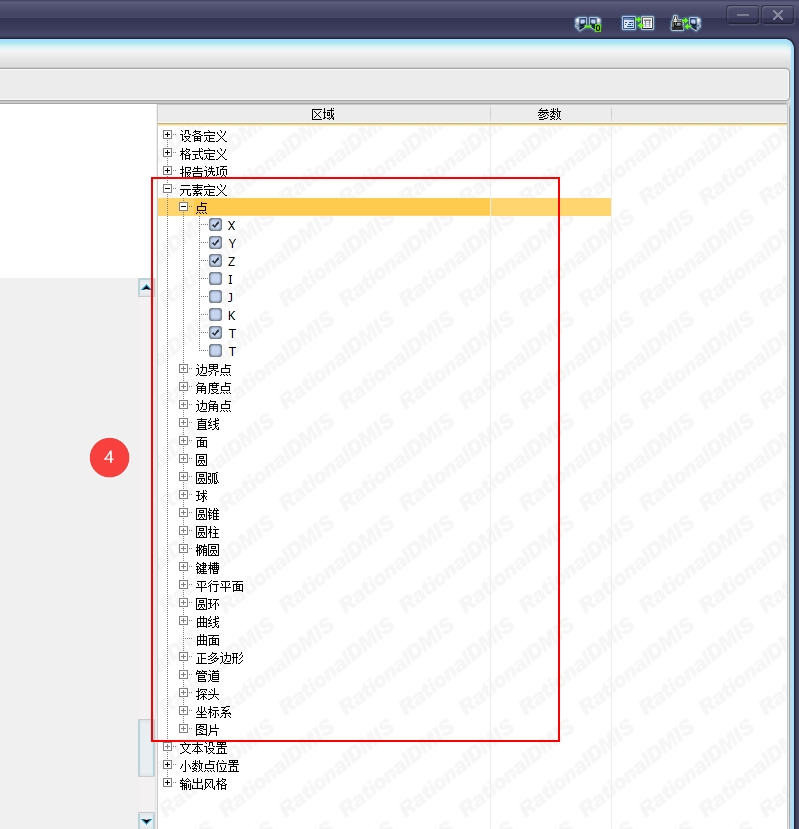Viewport: 799px width, 829px height.
Task: Expand the 坐标系 node
Action: (x=183, y=710)
